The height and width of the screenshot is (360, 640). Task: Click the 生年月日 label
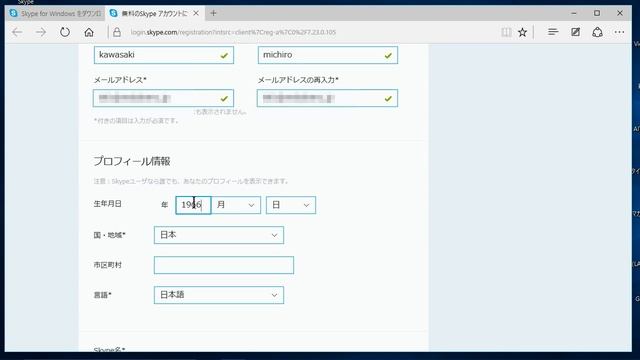coord(107,204)
